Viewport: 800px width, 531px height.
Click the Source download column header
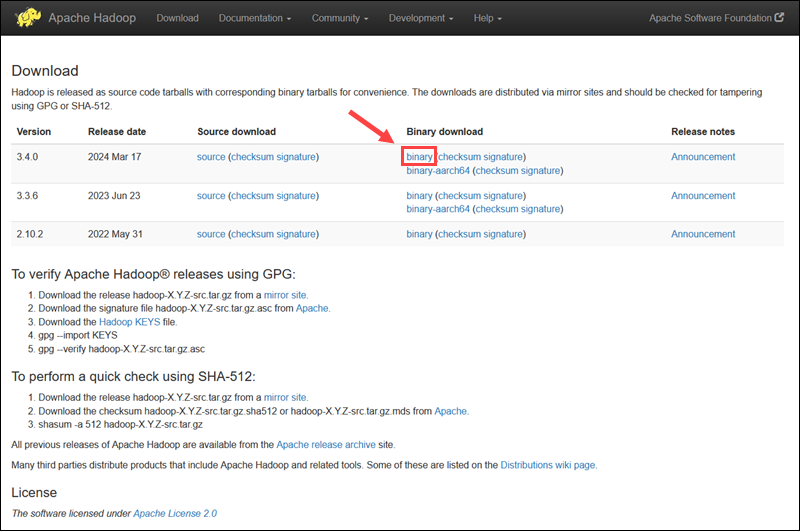(x=236, y=132)
